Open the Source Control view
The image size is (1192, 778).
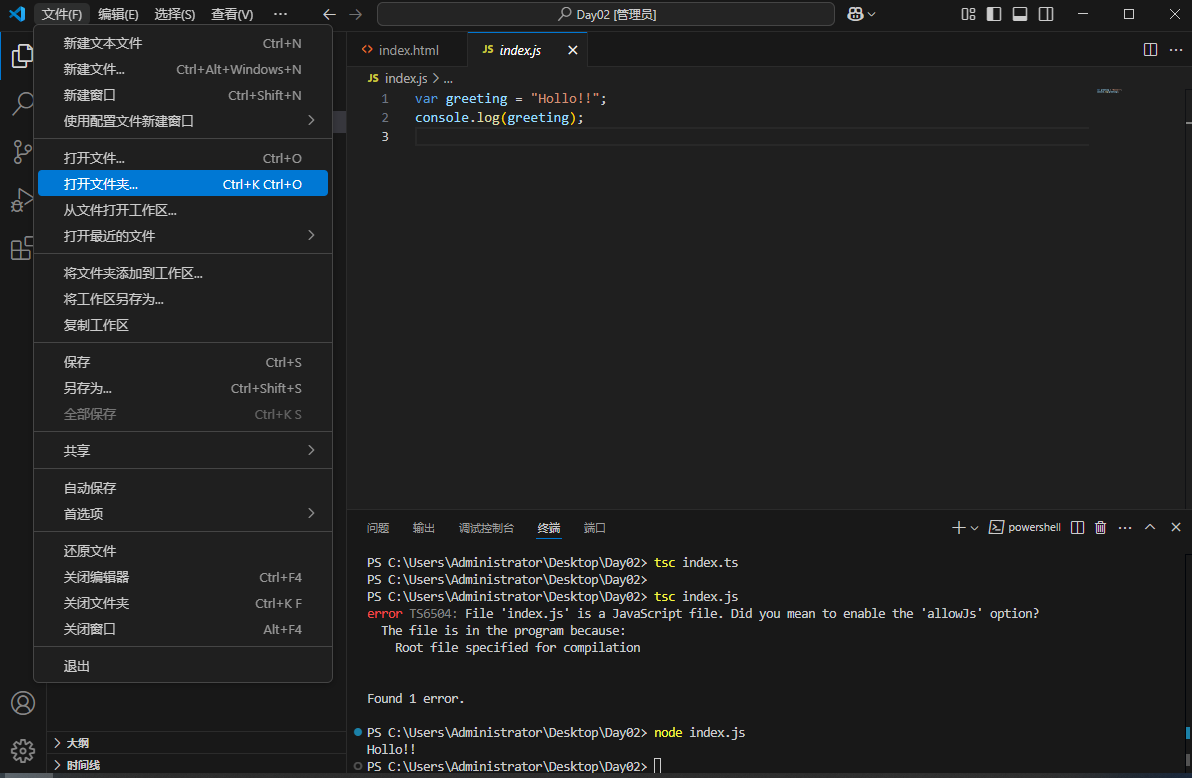[x=21, y=152]
